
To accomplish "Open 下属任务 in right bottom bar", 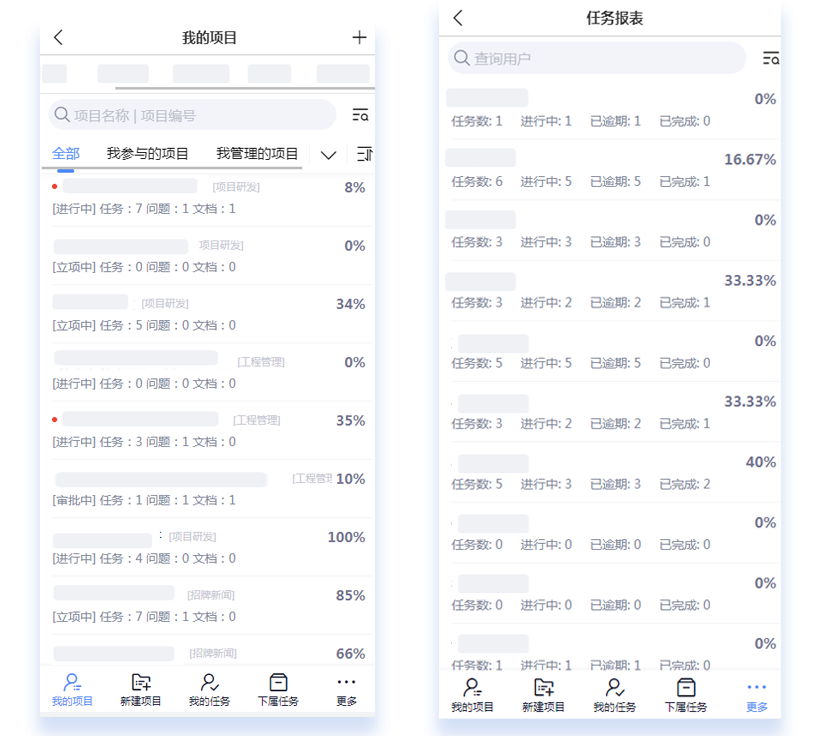I will [686, 696].
